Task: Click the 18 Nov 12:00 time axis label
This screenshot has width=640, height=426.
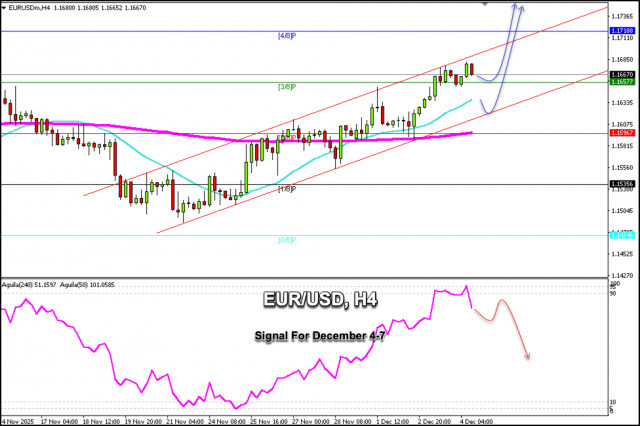Action: [x=102, y=422]
